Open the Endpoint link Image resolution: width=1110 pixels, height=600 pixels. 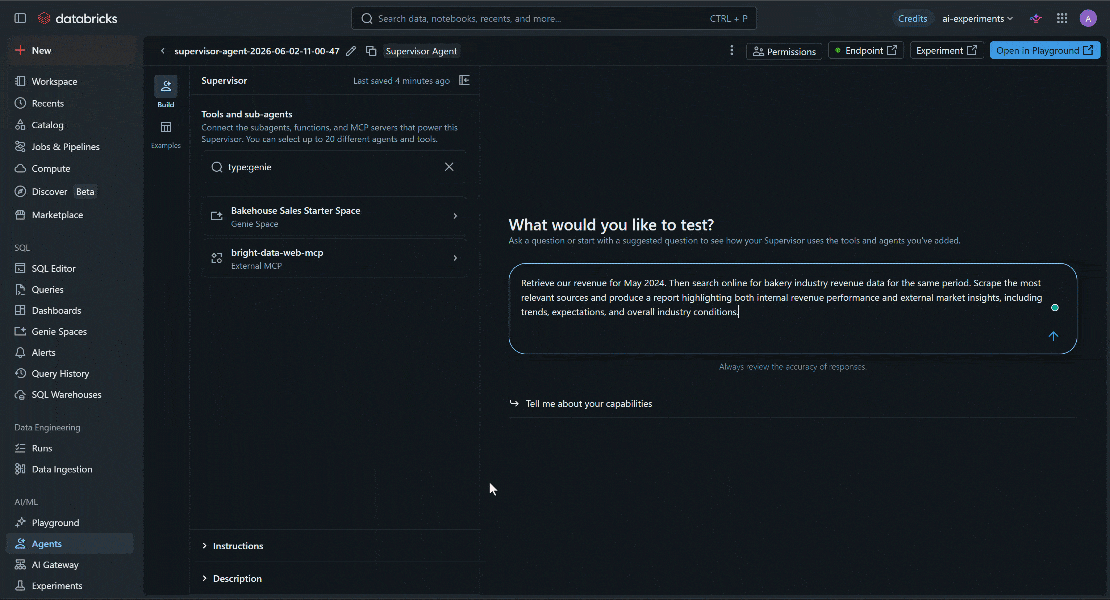click(866, 51)
